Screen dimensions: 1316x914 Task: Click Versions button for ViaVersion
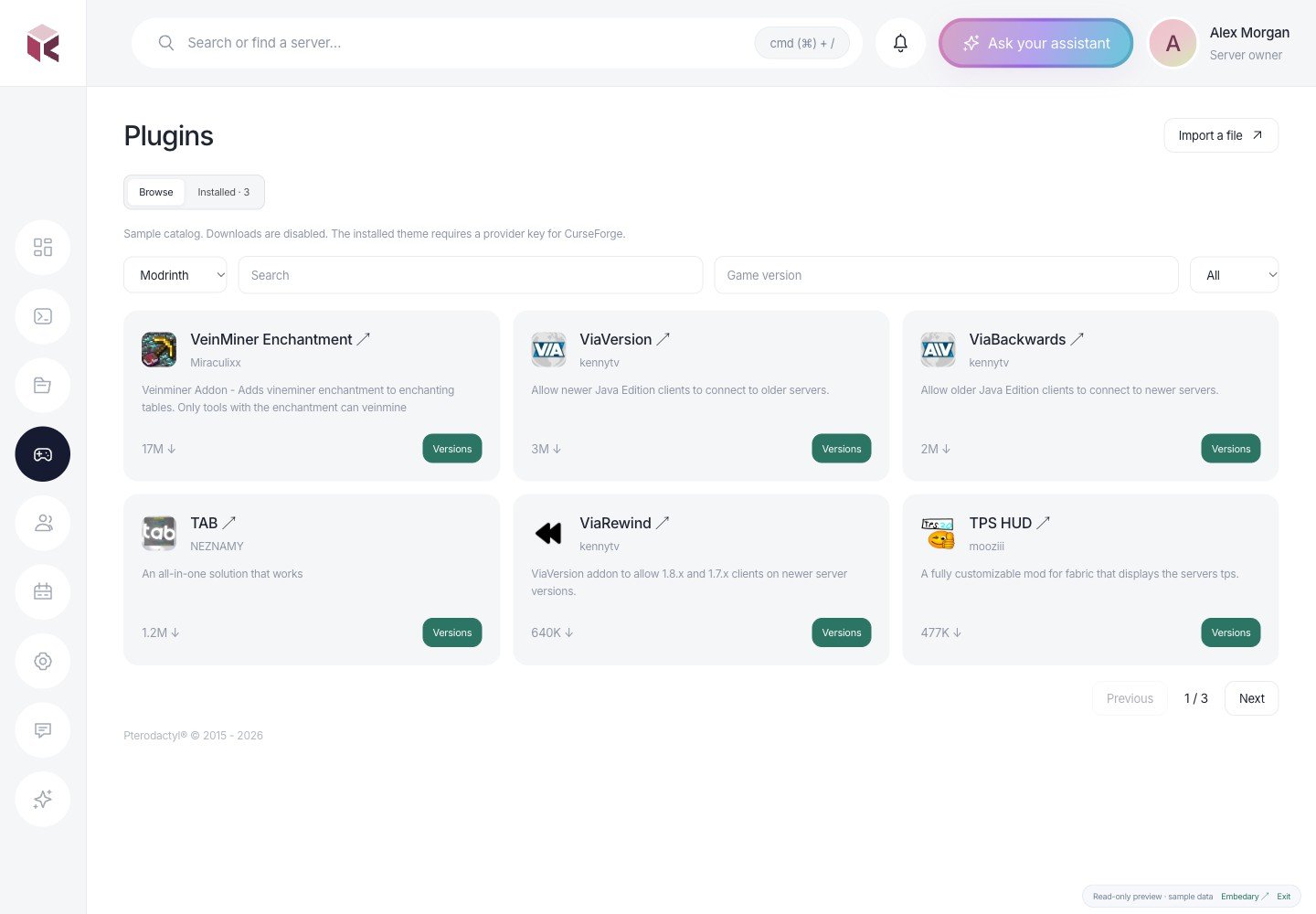pos(842,449)
